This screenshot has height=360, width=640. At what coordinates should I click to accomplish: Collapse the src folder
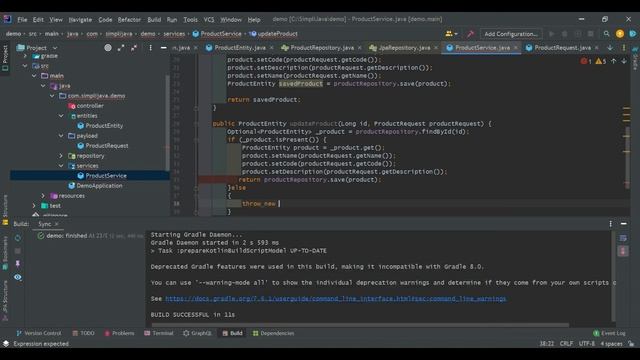click(x=25, y=66)
